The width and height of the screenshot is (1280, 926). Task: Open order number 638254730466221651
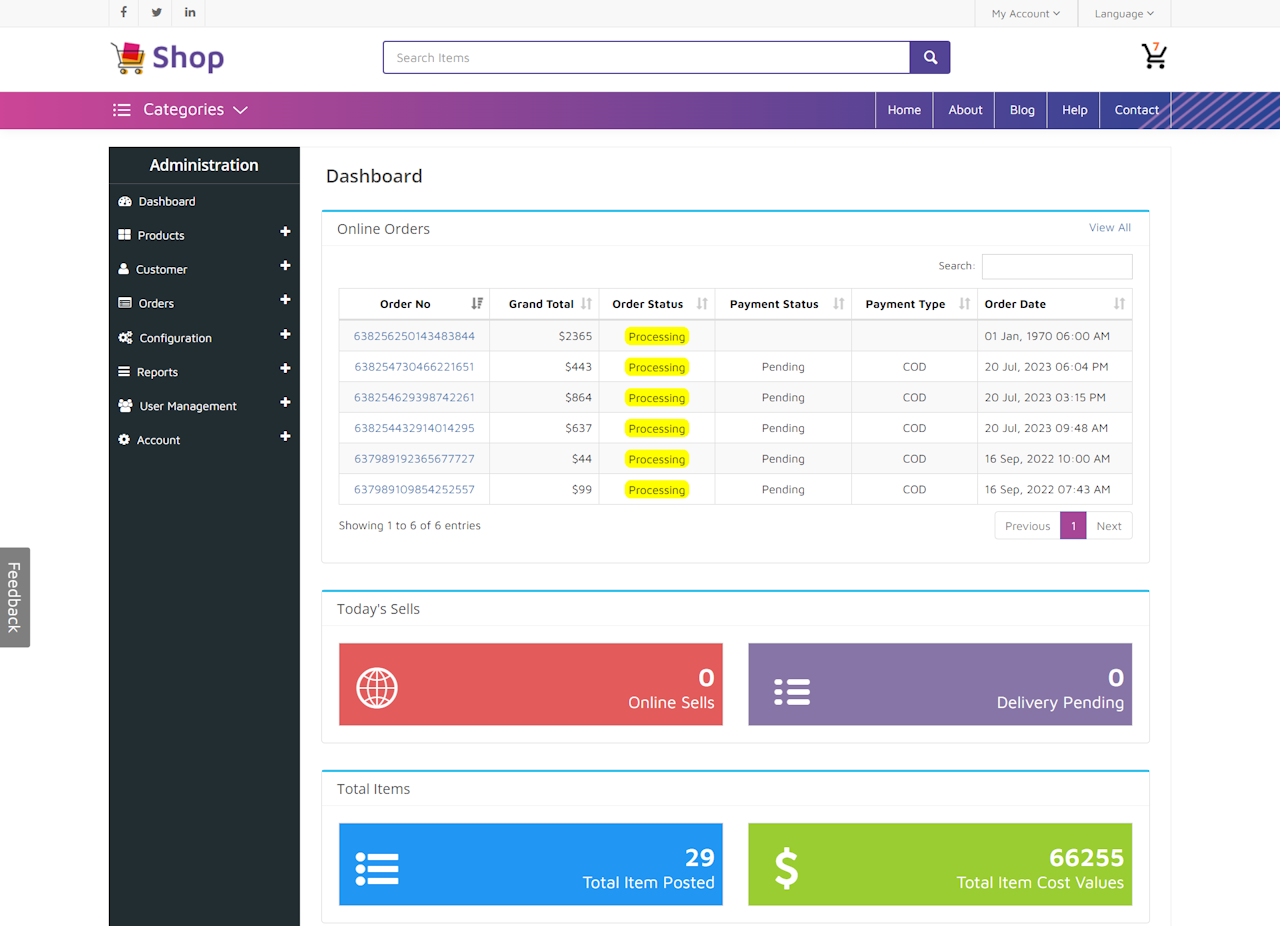click(x=413, y=366)
